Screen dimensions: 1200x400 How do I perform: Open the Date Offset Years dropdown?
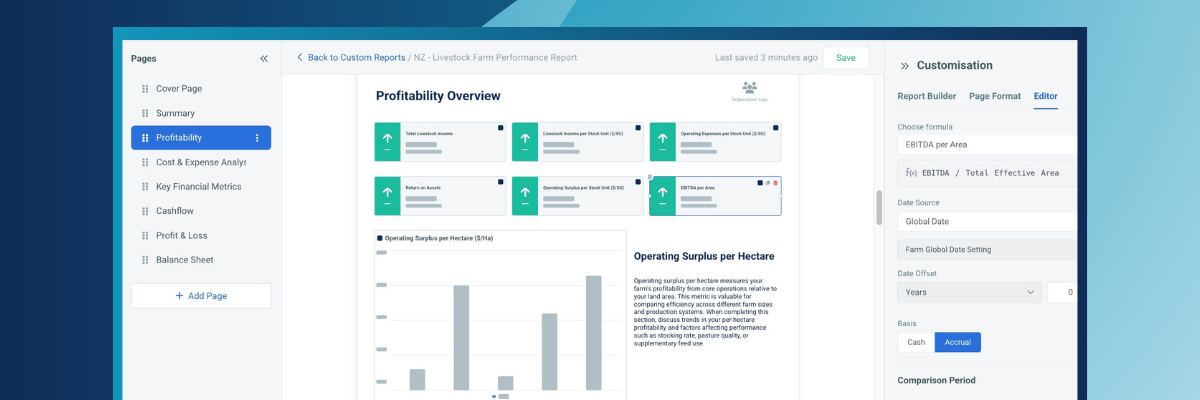coord(969,292)
